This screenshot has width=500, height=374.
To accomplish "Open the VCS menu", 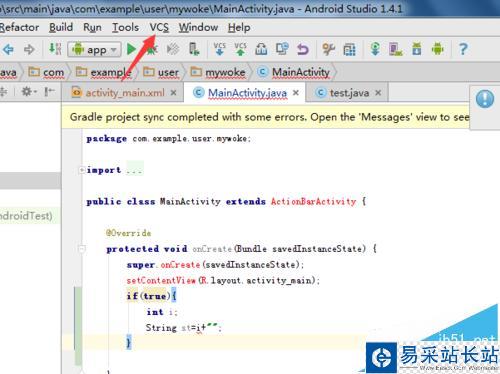I will coord(159,27).
